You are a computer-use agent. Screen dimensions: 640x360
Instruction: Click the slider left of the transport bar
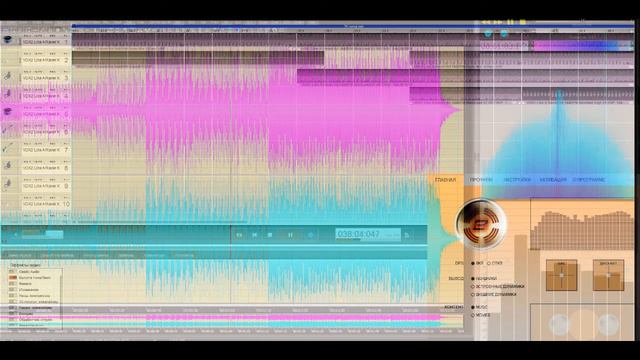click(x=43, y=234)
